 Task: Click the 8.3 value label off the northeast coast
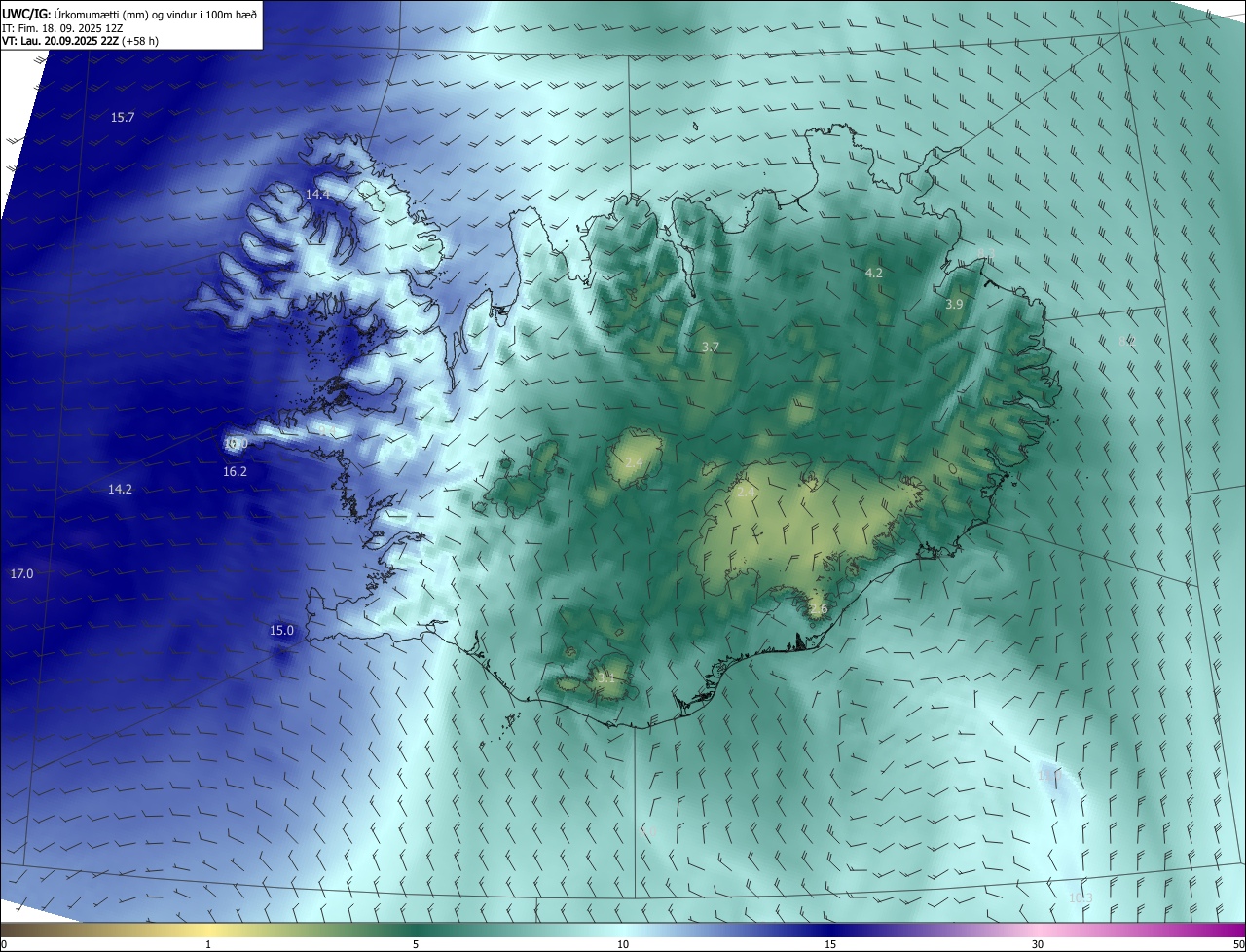(x=986, y=254)
